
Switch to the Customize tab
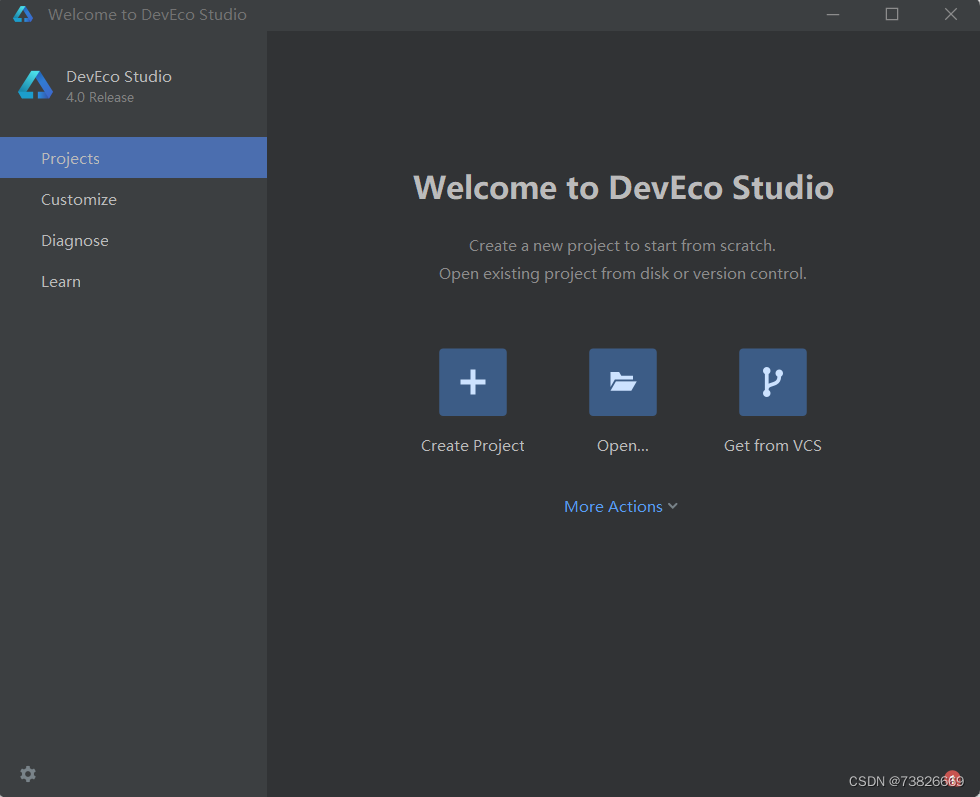point(133,199)
